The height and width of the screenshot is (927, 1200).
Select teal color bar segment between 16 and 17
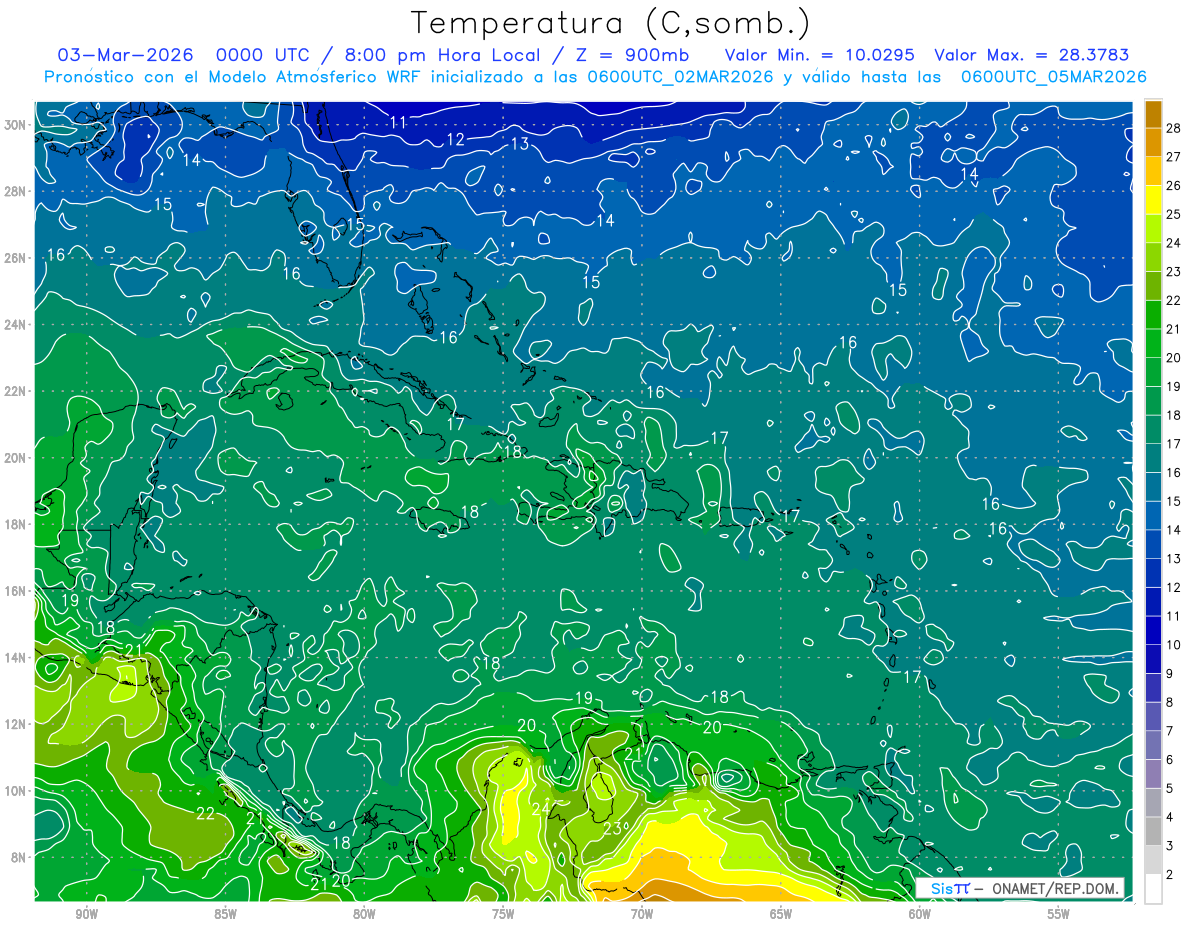pyautogui.click(x=1153, y=458)
